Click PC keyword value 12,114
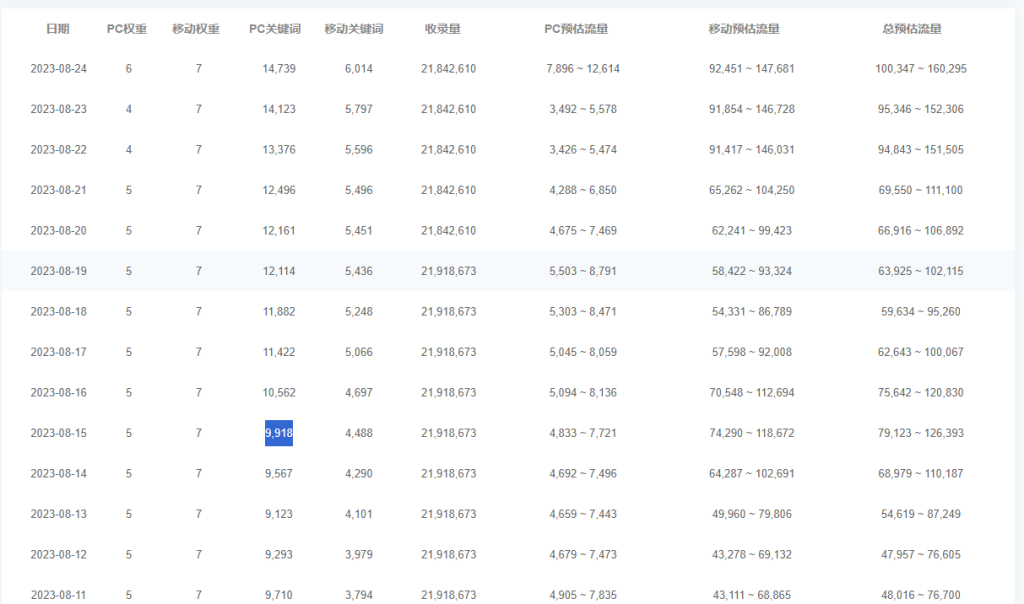Image resolution: width=1024 pixels, height=604 pixels. pos(279,271)
